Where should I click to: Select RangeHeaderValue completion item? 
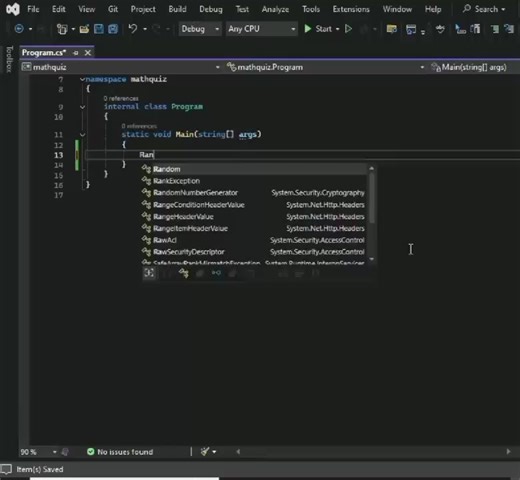(x=254, y=217)
